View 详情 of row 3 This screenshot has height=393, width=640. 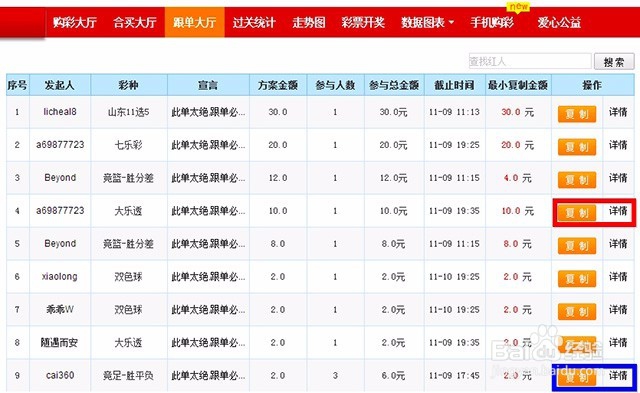(618, 178)
